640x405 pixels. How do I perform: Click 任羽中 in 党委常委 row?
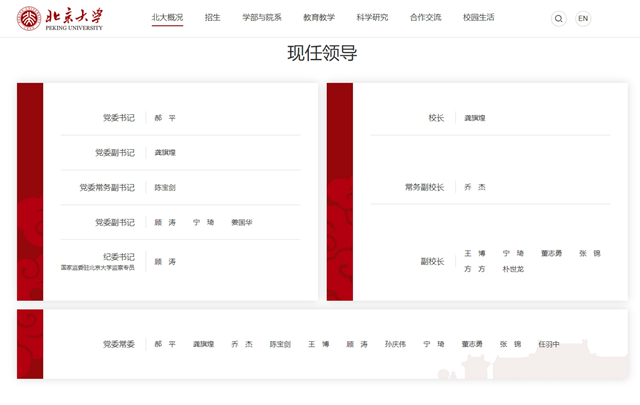549,344
